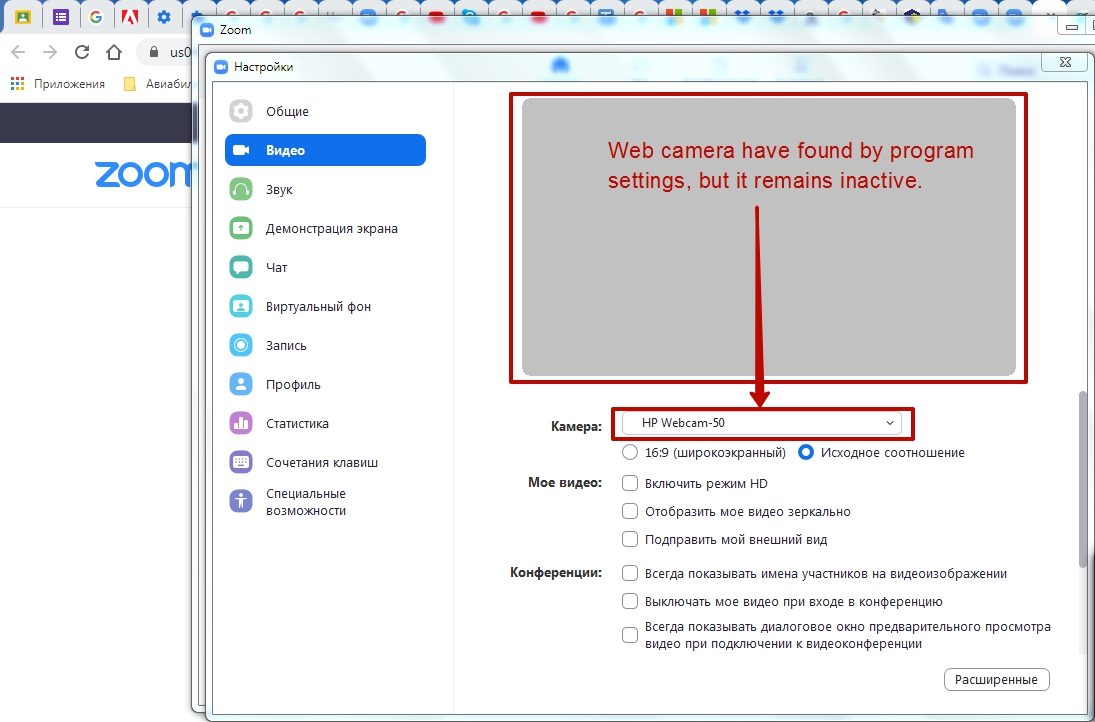
Task: Click the Сочетания клавиш keyboard icon
Action: (x=241, y=462)
